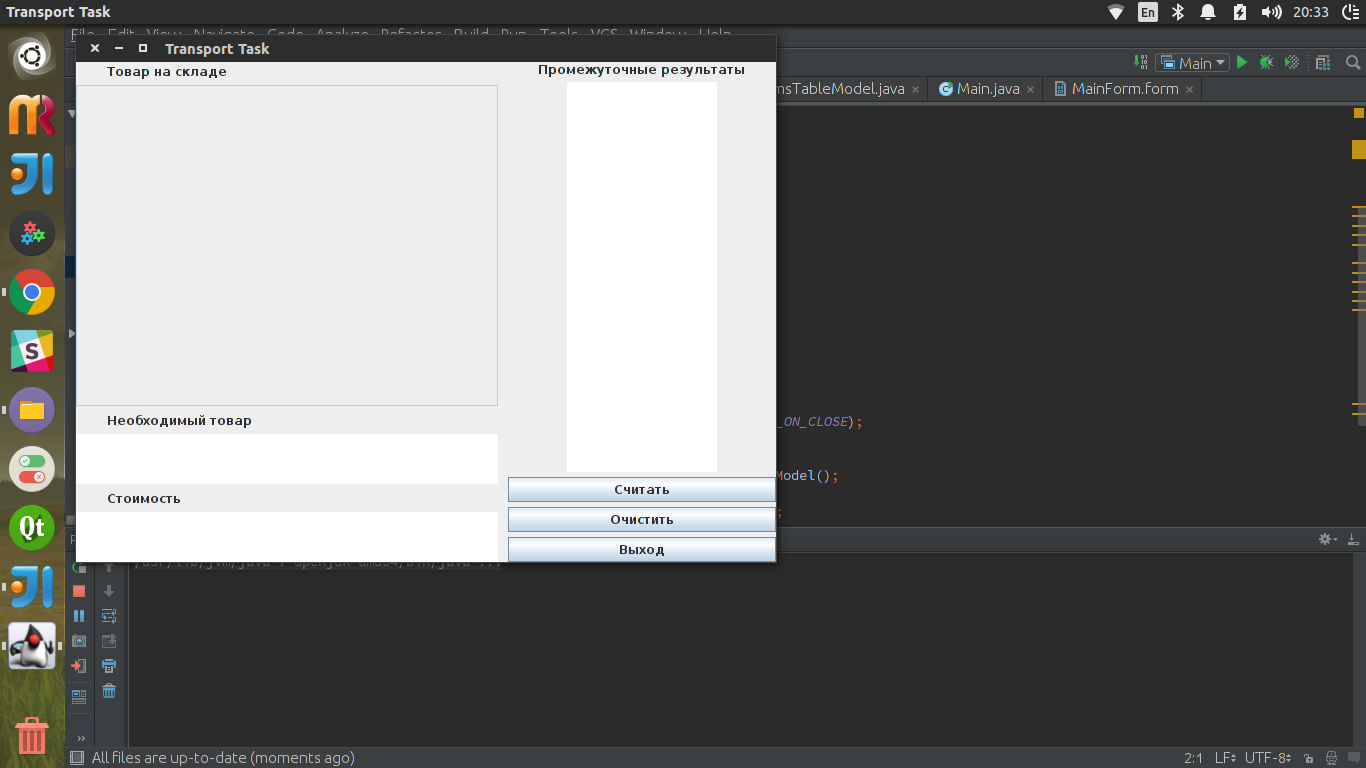Launch Google Chrome from the dock

click(32, 293)
